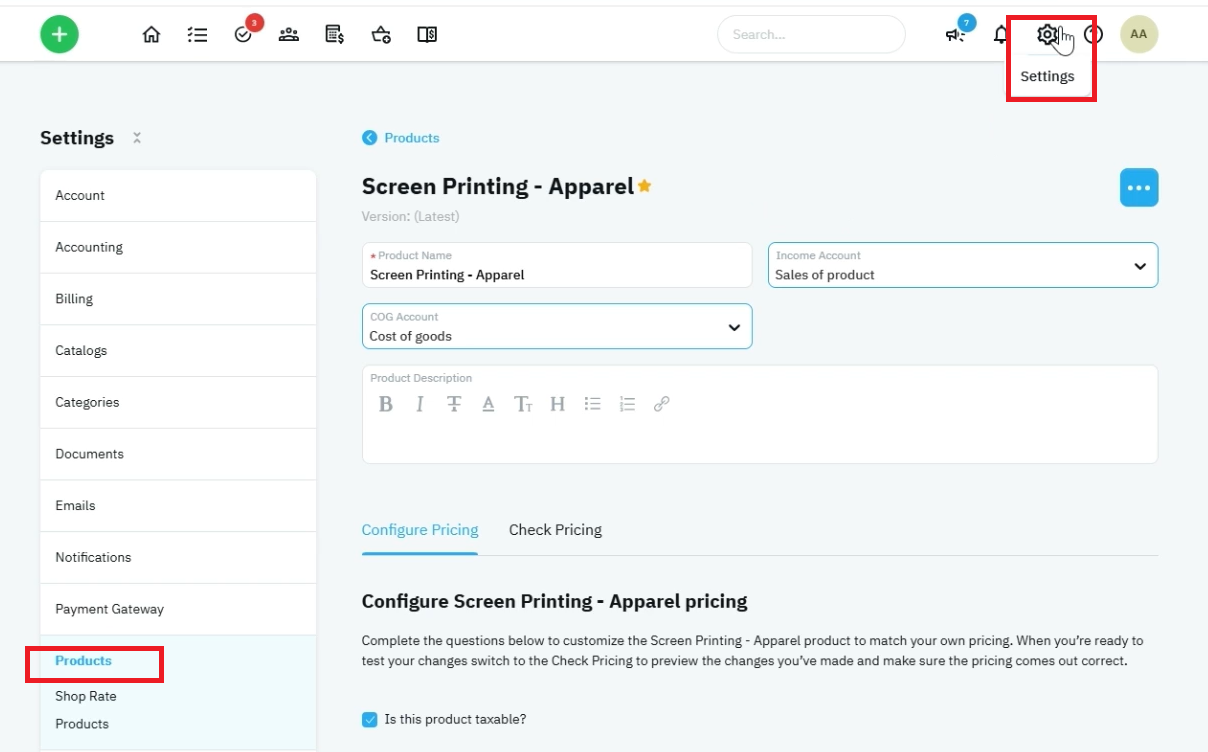This screenshot has width=1208, height=752.
Task: Open the ledger book dollar icon
Action: pyautogui.click(x=427, y=35)
